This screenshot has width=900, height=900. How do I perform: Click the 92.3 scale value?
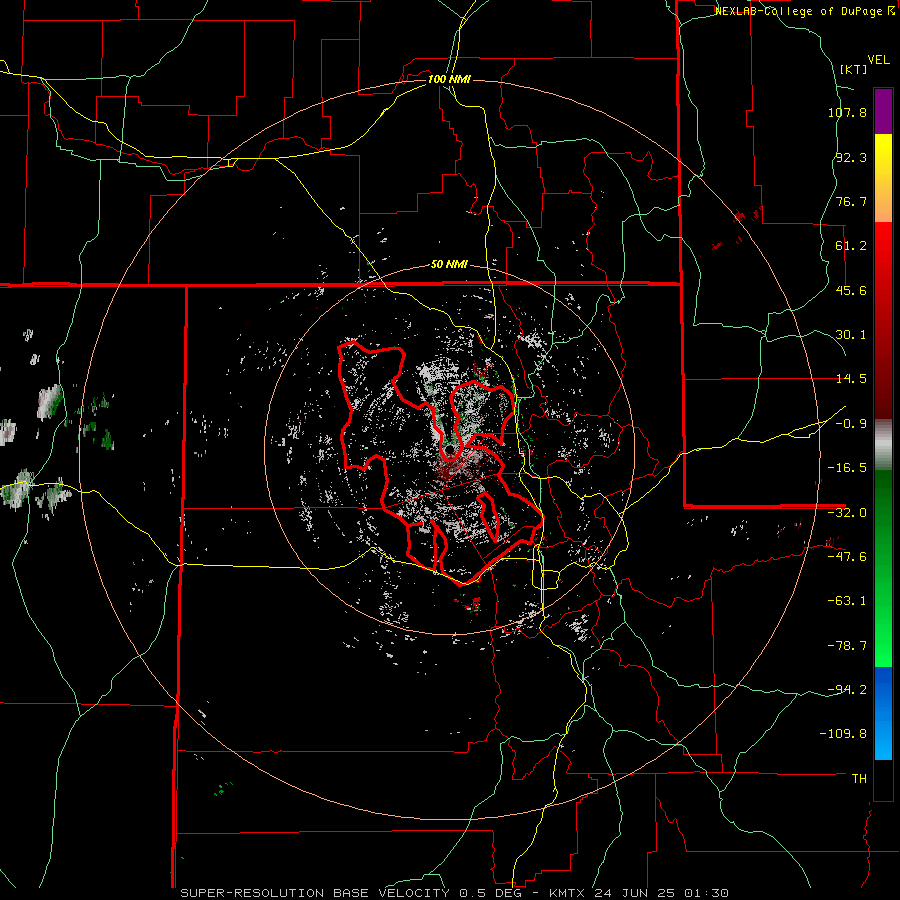coord(851,157)
